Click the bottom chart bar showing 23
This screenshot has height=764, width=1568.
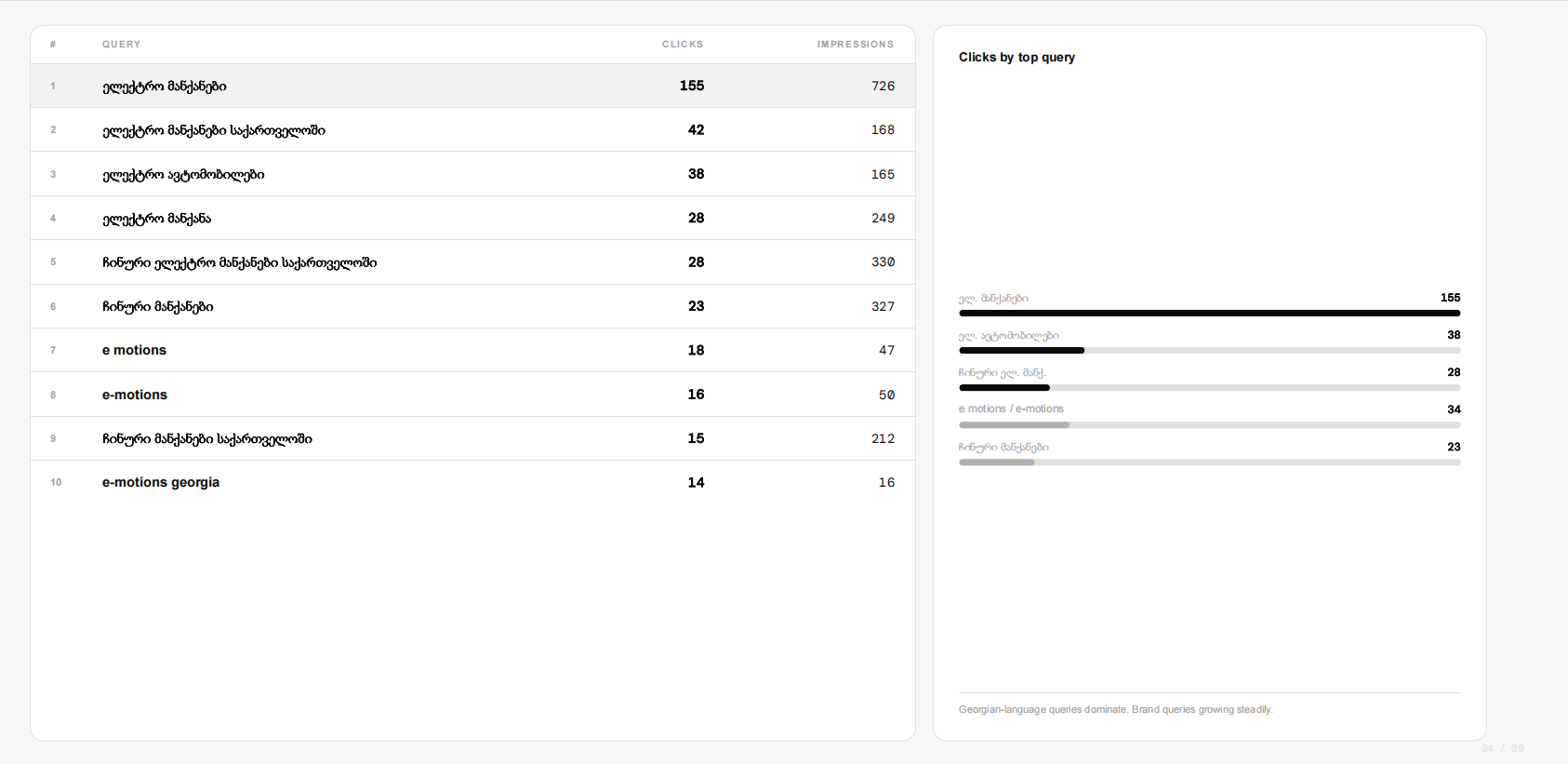coord(1209,462)
